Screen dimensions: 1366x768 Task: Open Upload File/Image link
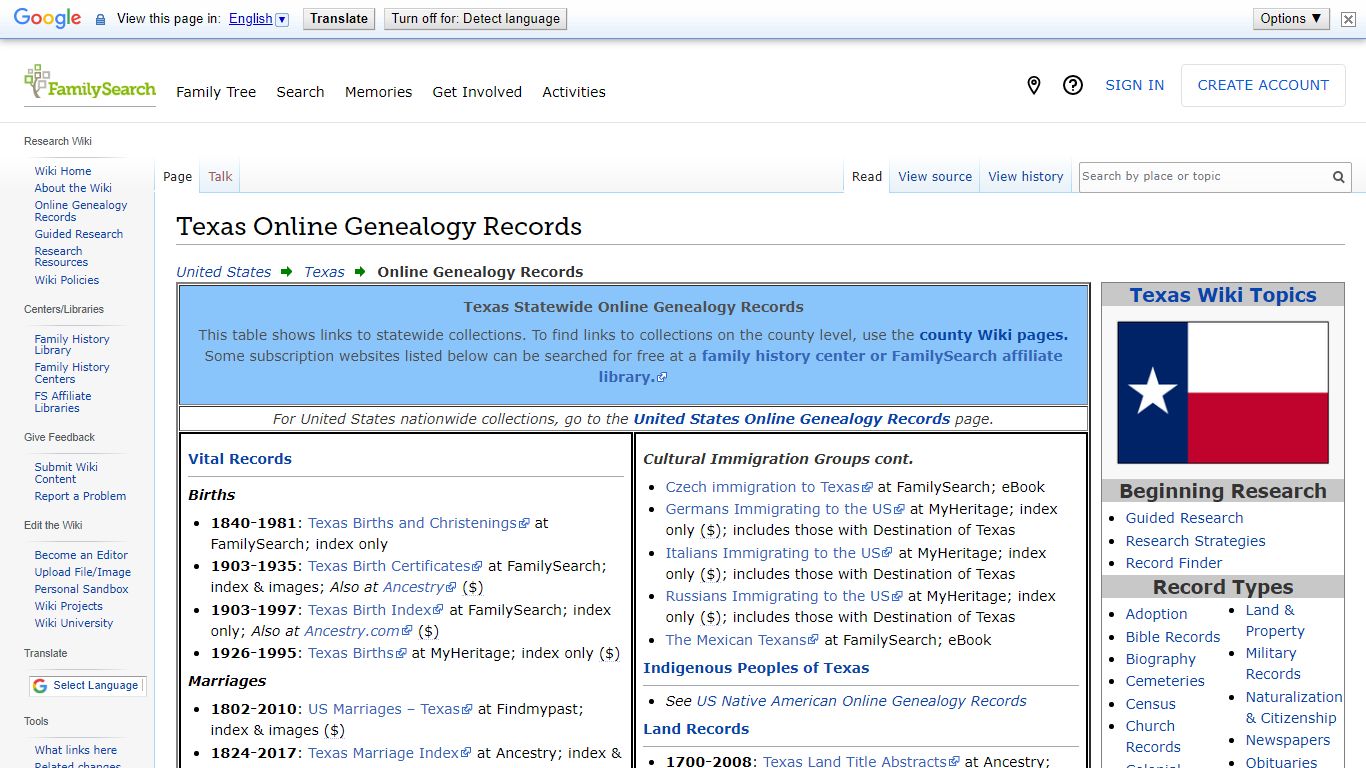click(x=83, y=572)
